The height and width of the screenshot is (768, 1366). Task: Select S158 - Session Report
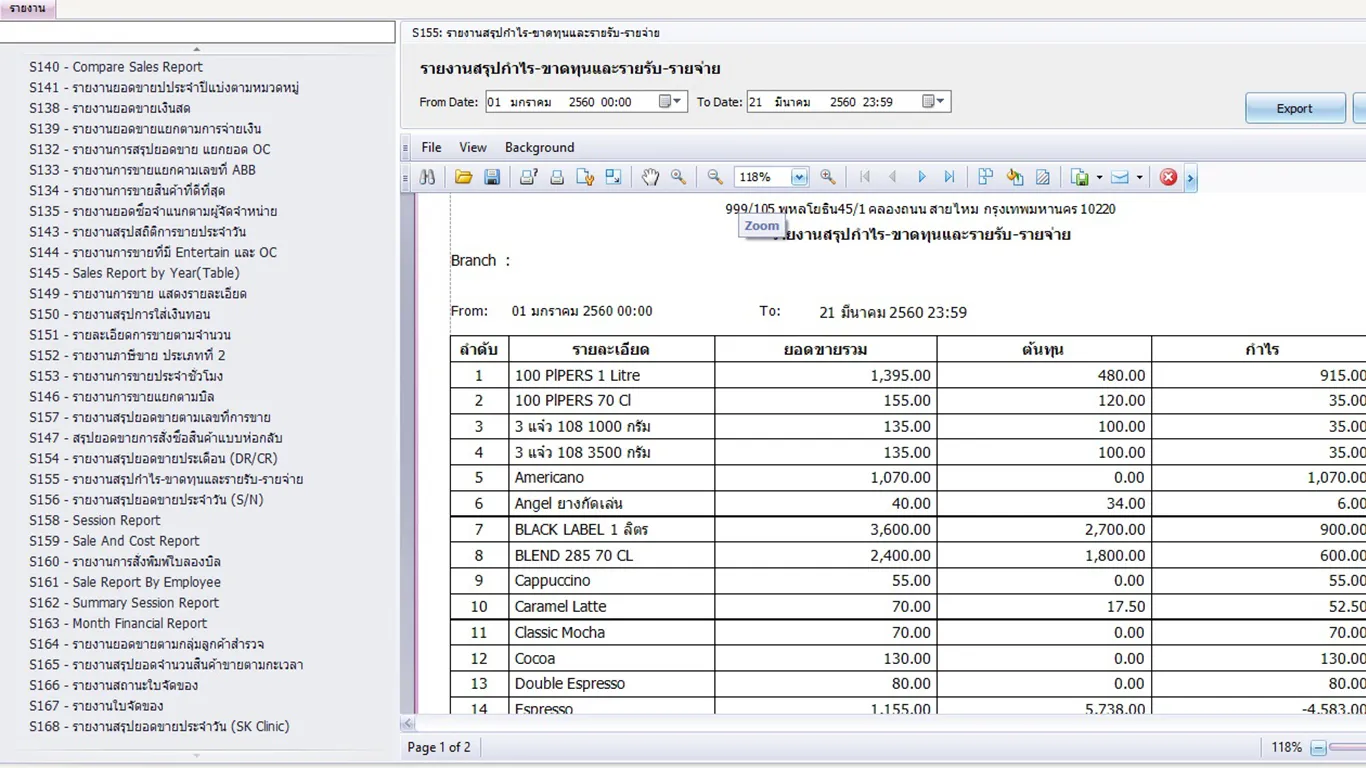click(95, 520)
